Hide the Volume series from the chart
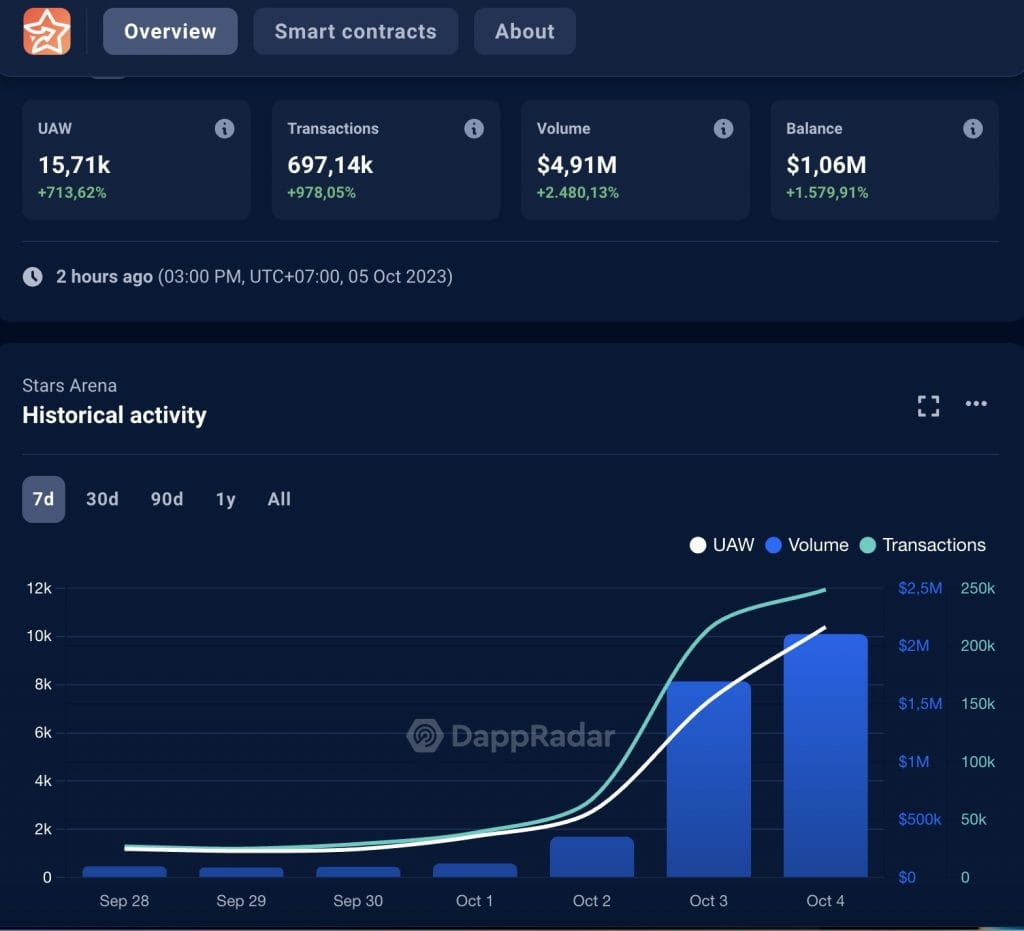The height and width of the screenshot is (931, 1024). click(806, 545)
